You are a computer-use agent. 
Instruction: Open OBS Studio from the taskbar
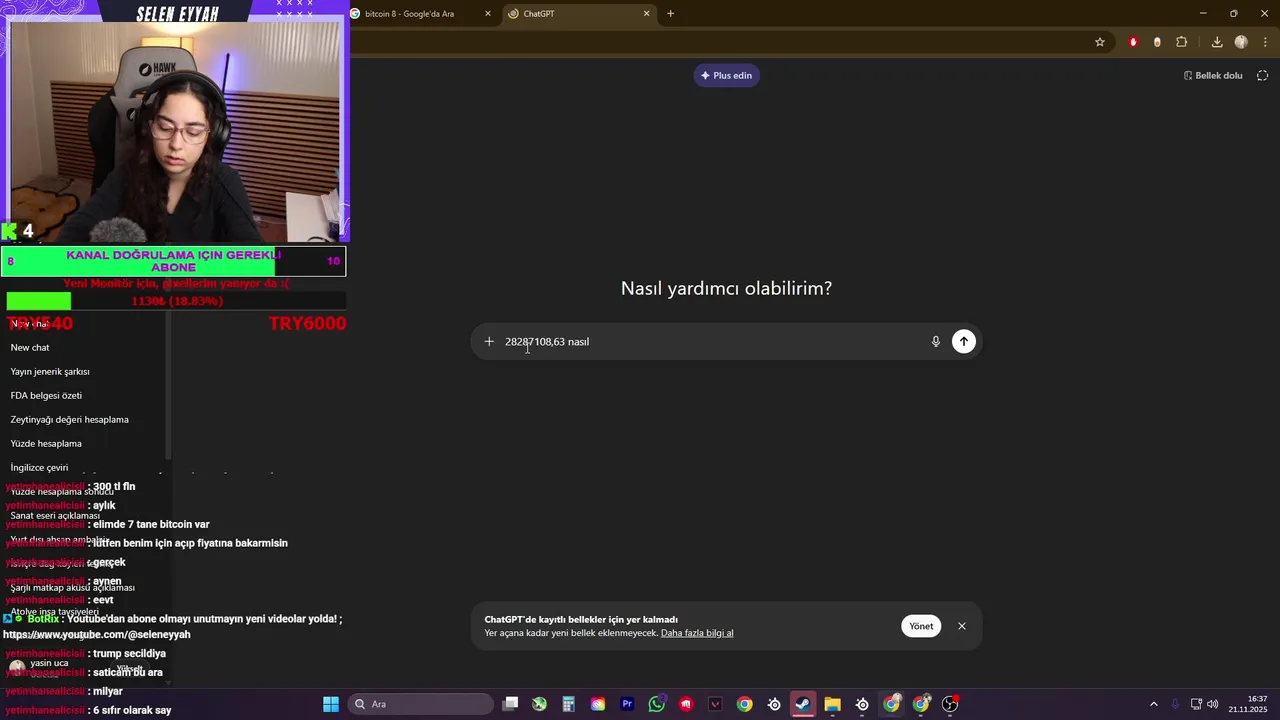coord(950,704)
